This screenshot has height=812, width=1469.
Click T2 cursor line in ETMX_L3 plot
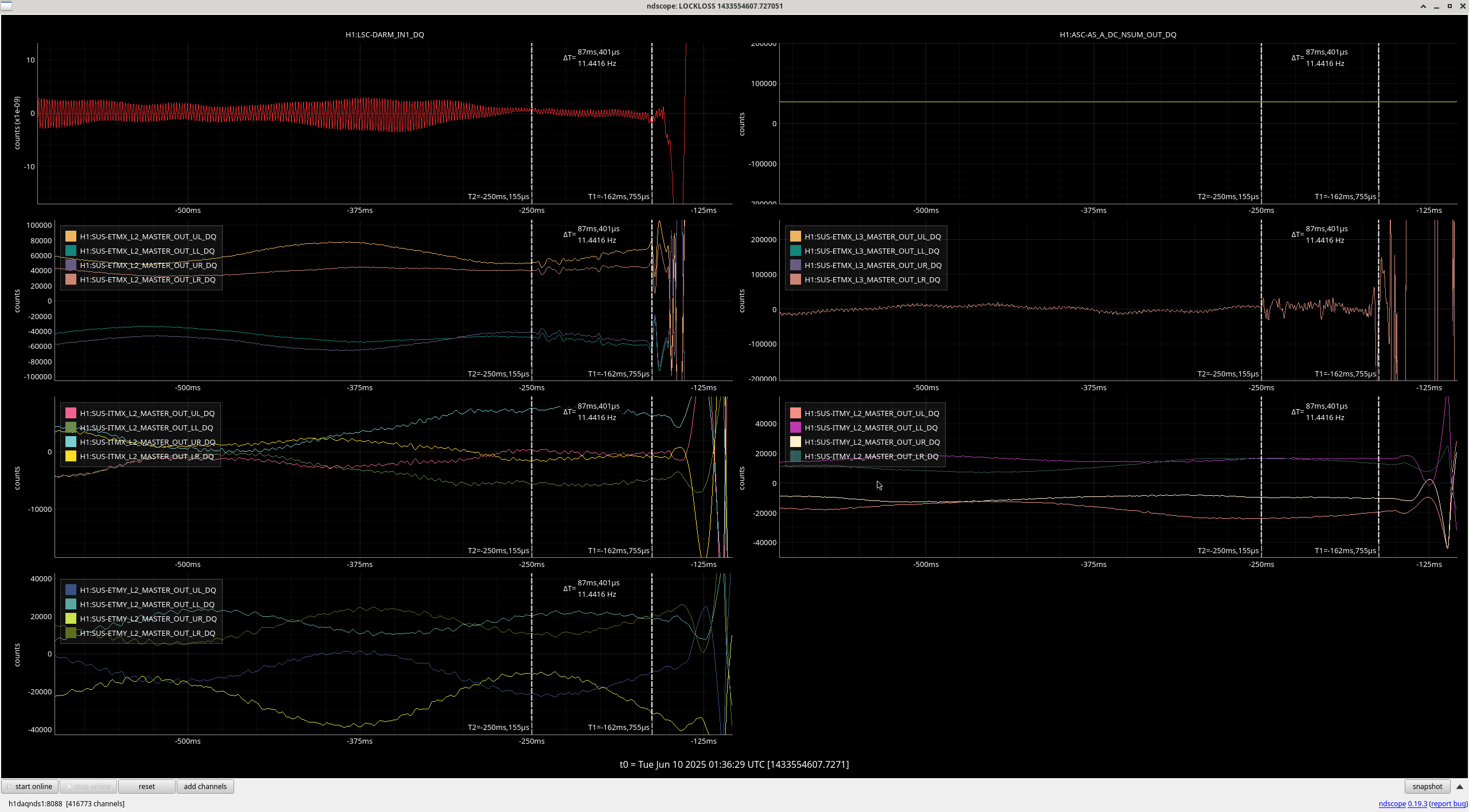tap(1261, 300)
